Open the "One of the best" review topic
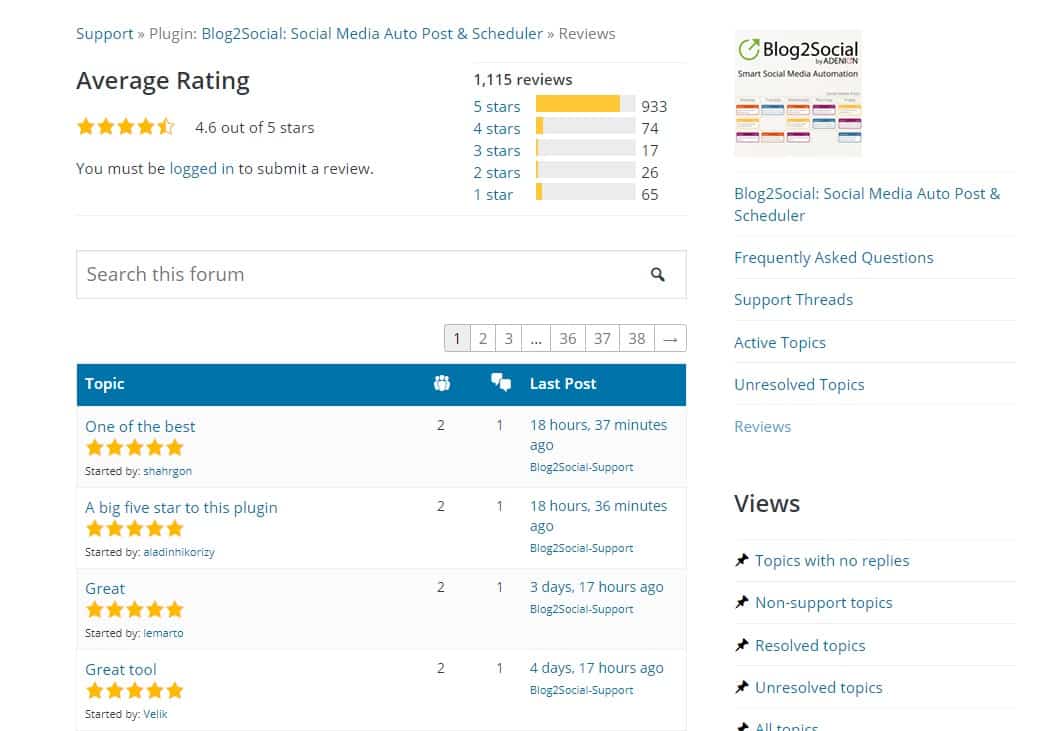The width and height of the screenshot is (1053, 731). point(140,426)
